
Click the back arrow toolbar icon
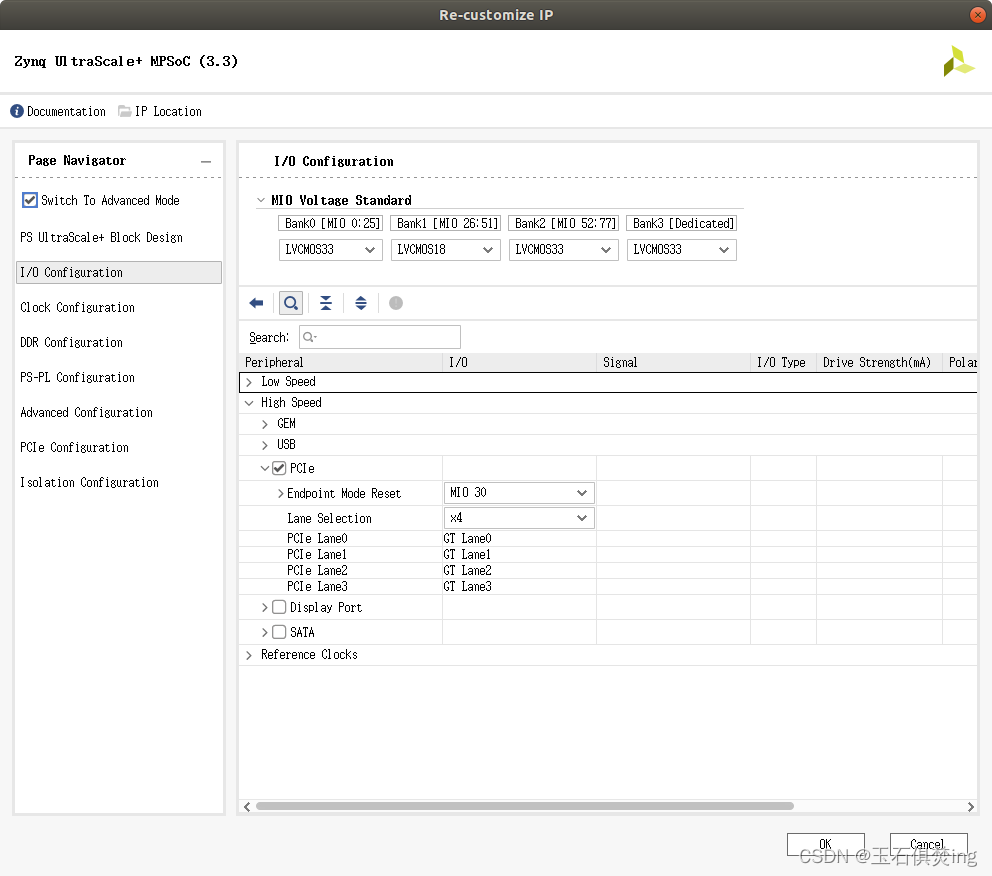256,303
